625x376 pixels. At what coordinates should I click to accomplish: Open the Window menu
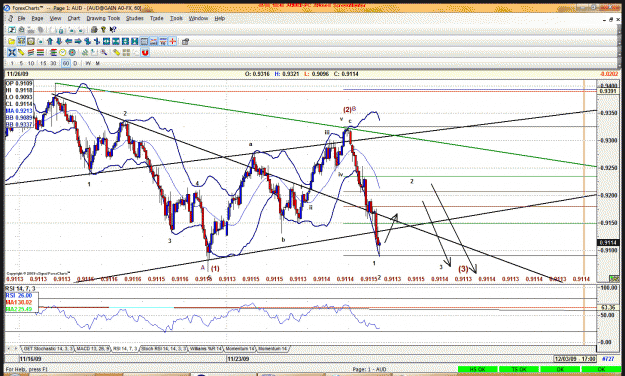coord(199,18)
